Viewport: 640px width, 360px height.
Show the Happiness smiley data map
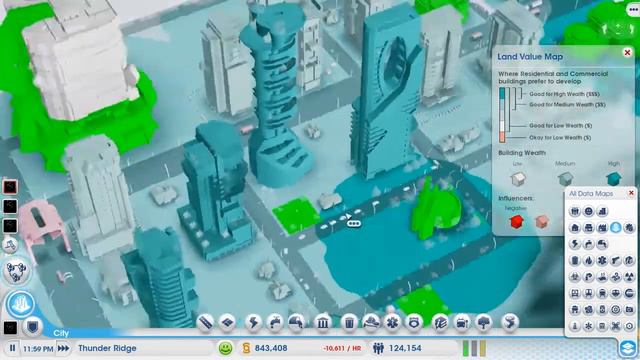[589, 211]
